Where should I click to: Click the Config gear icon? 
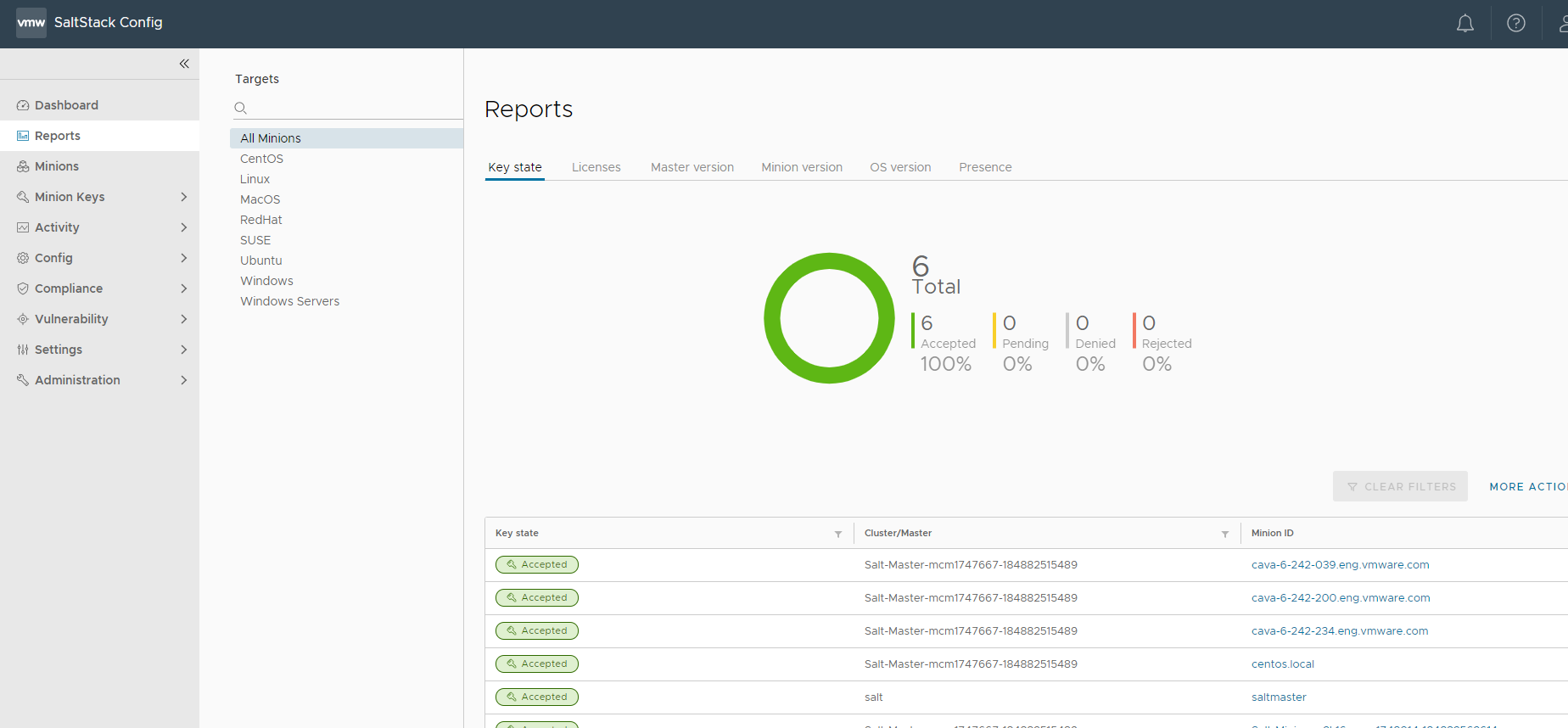(x=23, y=258)
